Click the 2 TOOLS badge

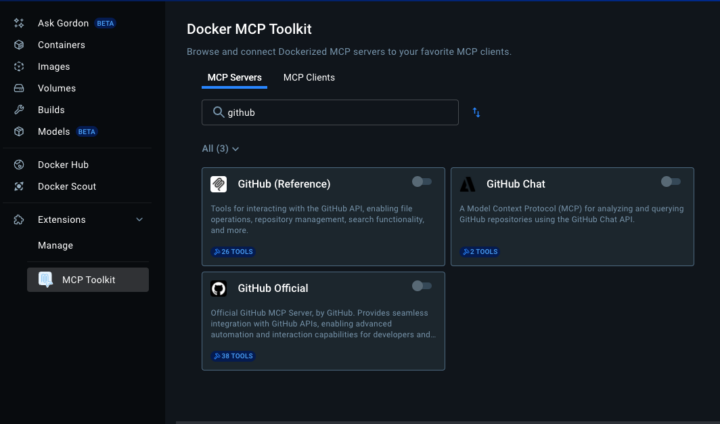coord(480,252)
